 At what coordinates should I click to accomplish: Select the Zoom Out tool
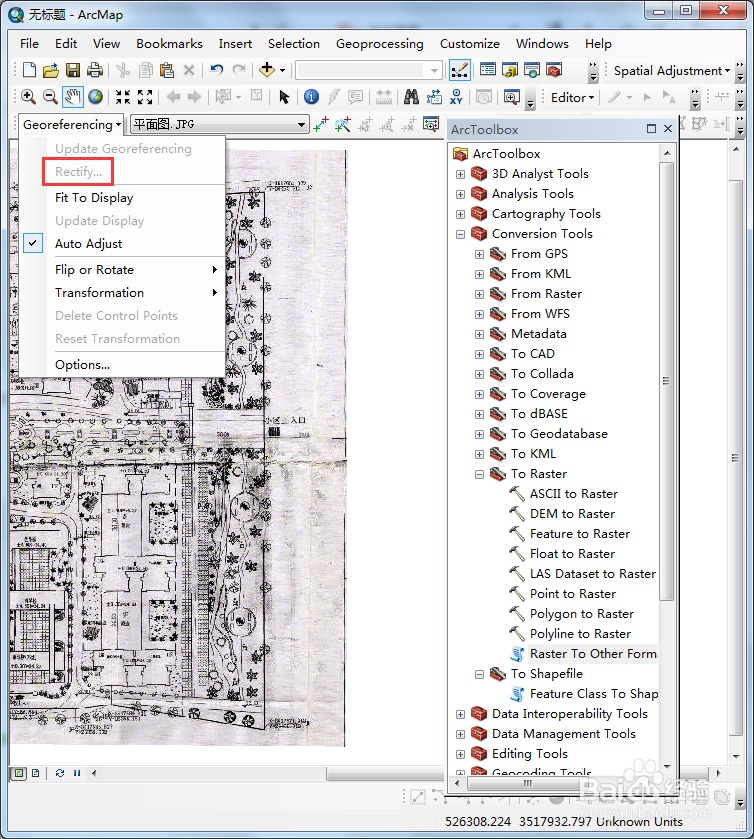(x=50, y=97)
